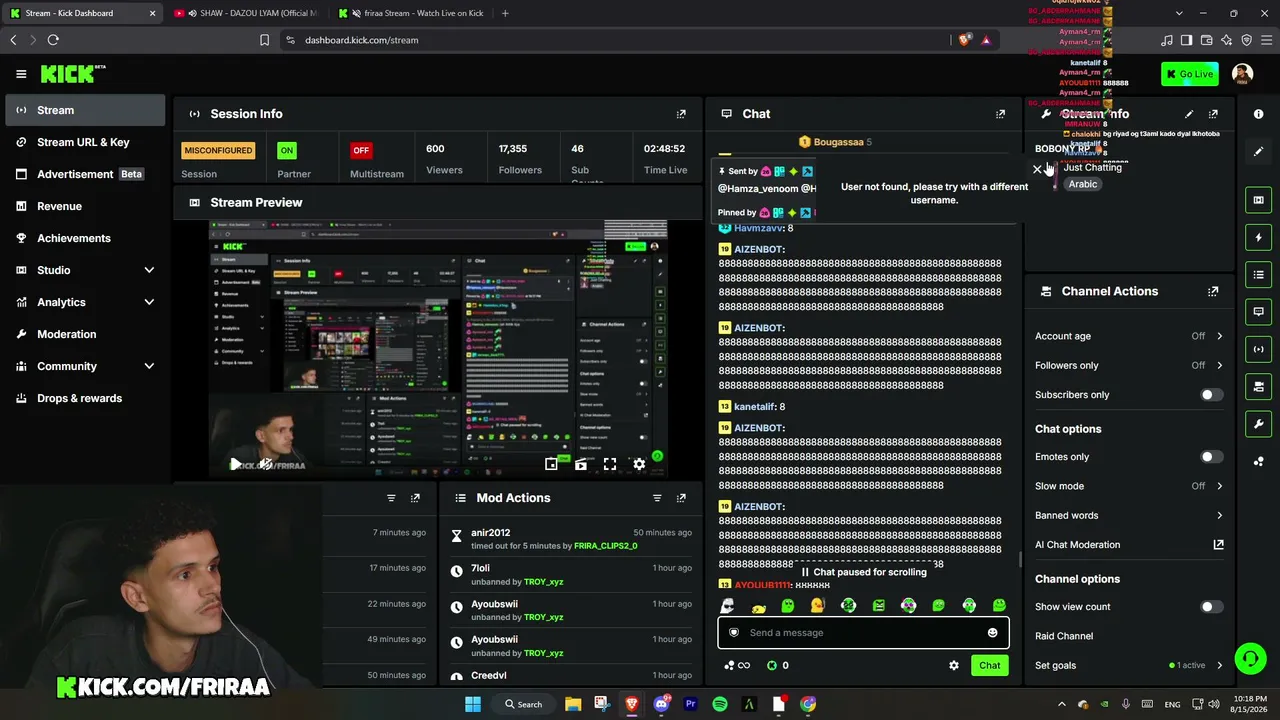The height and width of the screenshot is (720, 1280).
Task: Select Stream in the sidebar
Action: tap(85, 110)
